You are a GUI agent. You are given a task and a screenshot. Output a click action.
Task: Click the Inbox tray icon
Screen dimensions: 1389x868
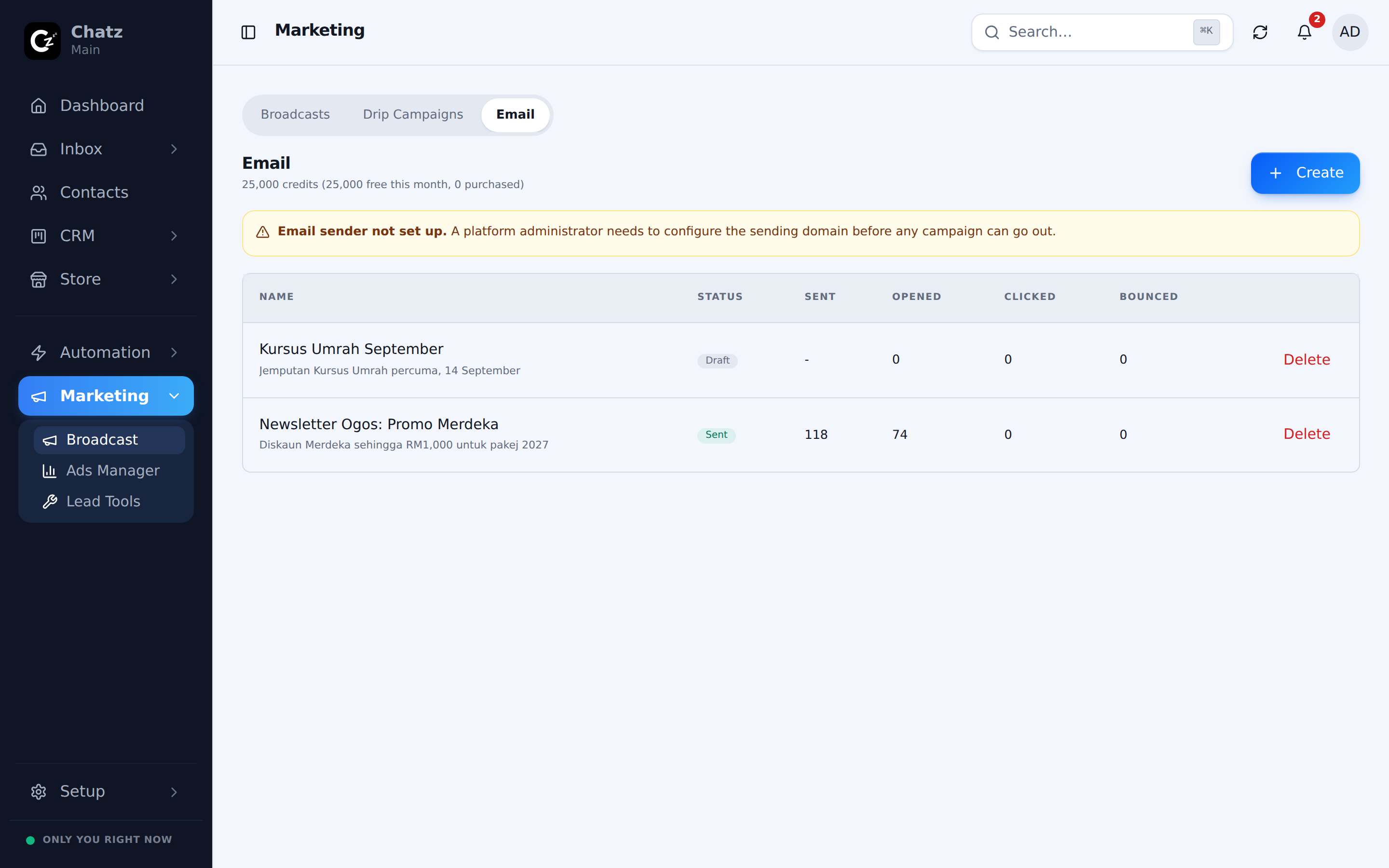(x=39, y=149)
